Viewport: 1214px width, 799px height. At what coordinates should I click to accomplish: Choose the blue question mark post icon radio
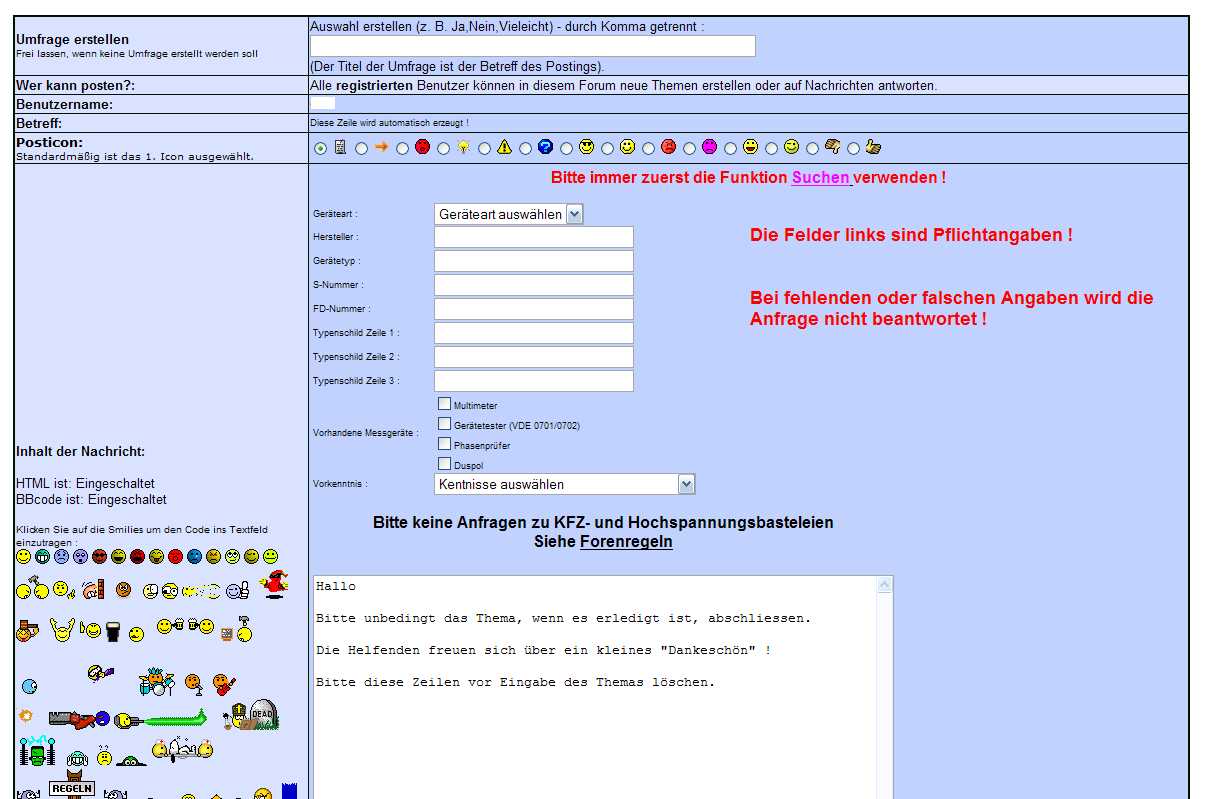[525, 149]
